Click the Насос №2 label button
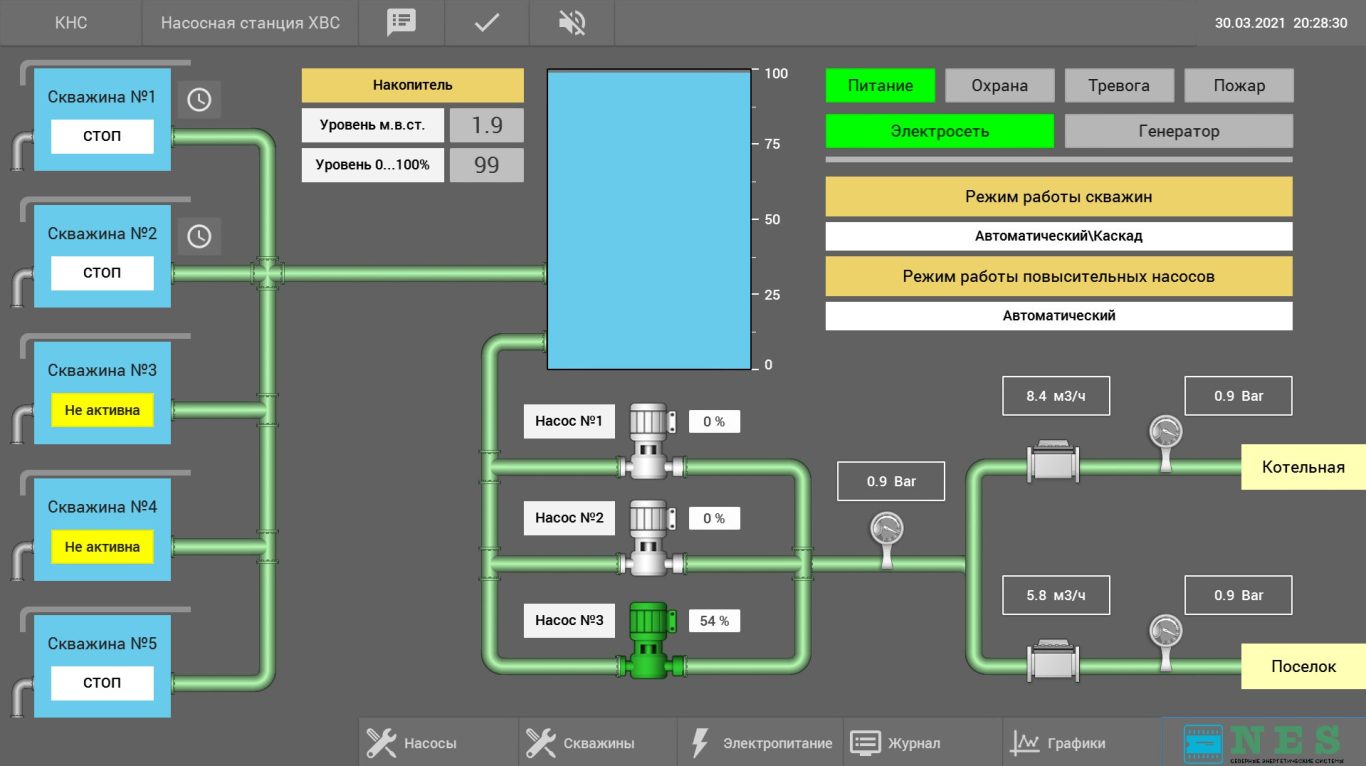 point(569,518)
